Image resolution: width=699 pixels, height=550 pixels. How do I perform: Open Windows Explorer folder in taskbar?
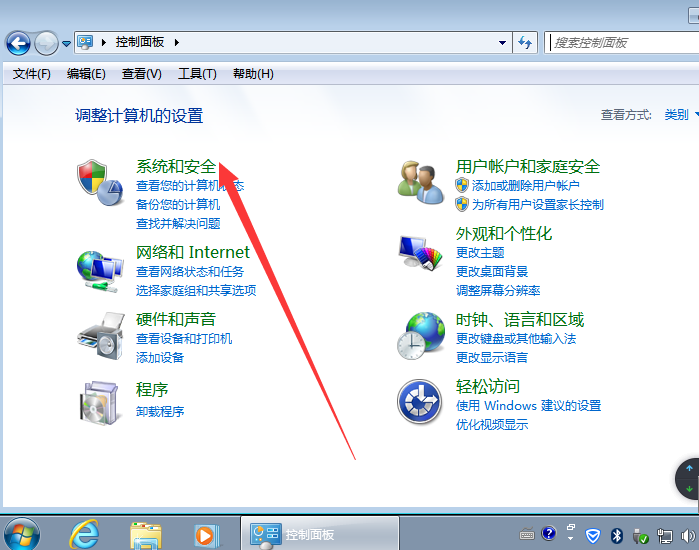(145, 535)
